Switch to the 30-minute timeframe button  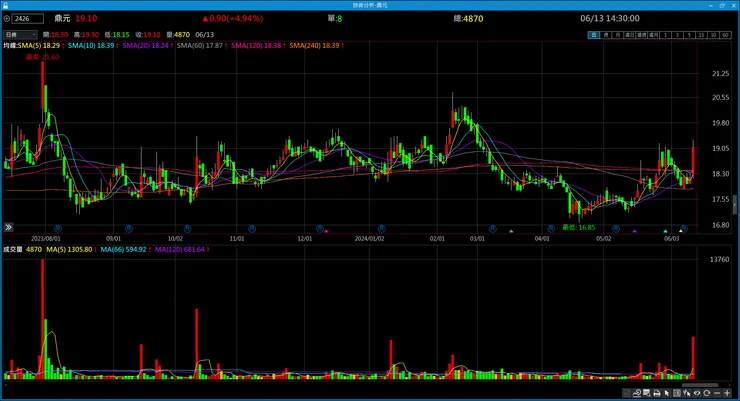pyautogui.click(x=713, y=35)
